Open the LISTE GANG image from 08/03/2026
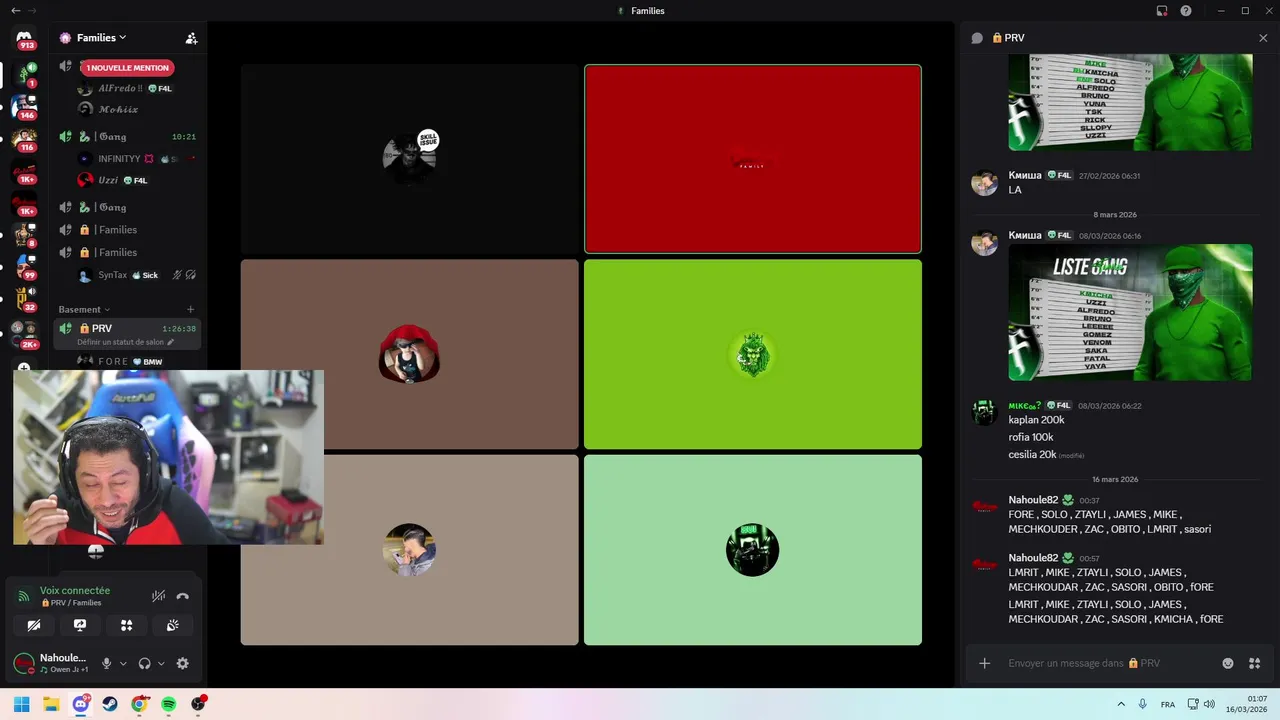This screenshot has width=1280, height=720. 1130,312
